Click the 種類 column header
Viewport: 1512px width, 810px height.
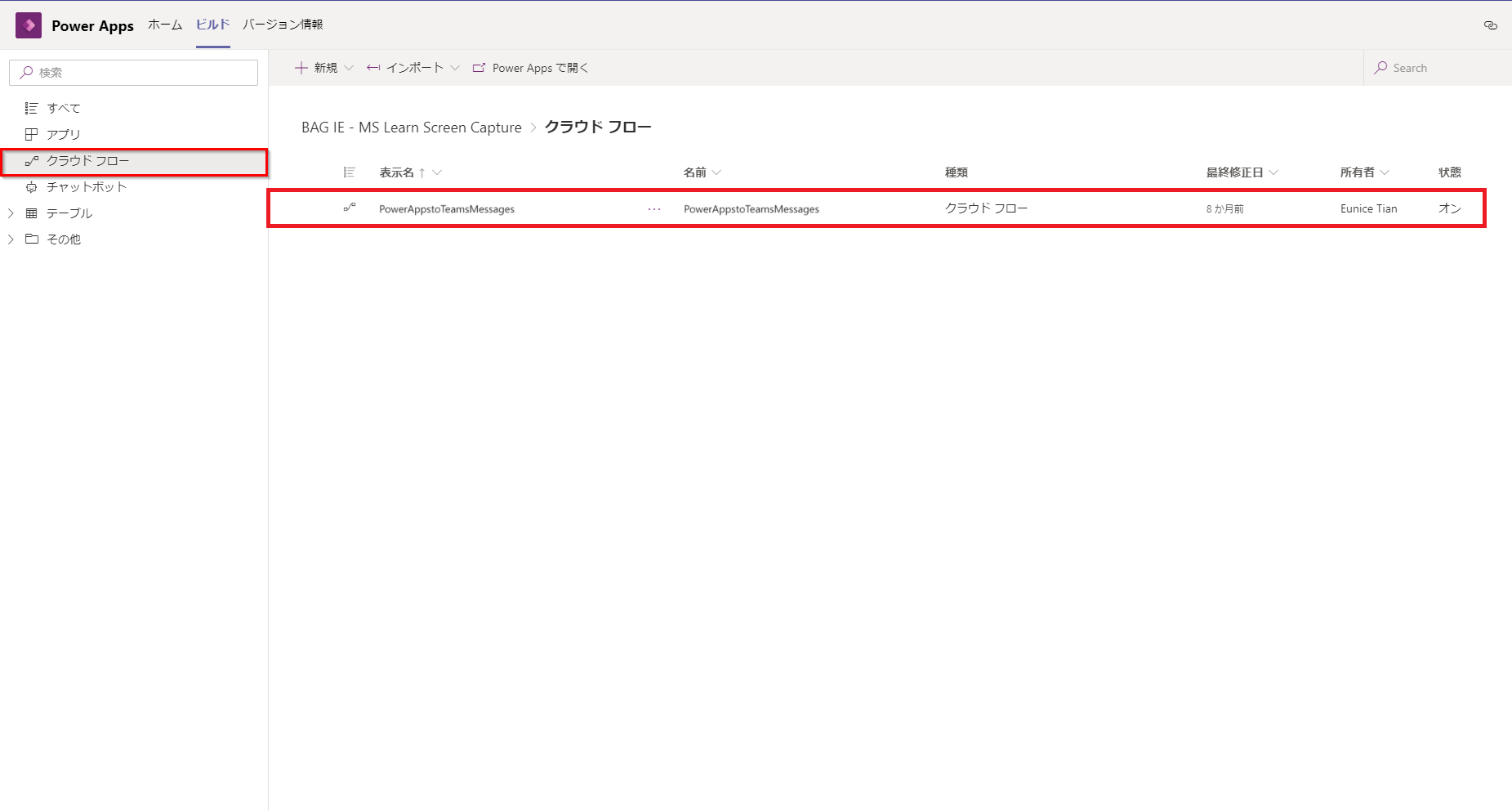(x=957, y=172)
